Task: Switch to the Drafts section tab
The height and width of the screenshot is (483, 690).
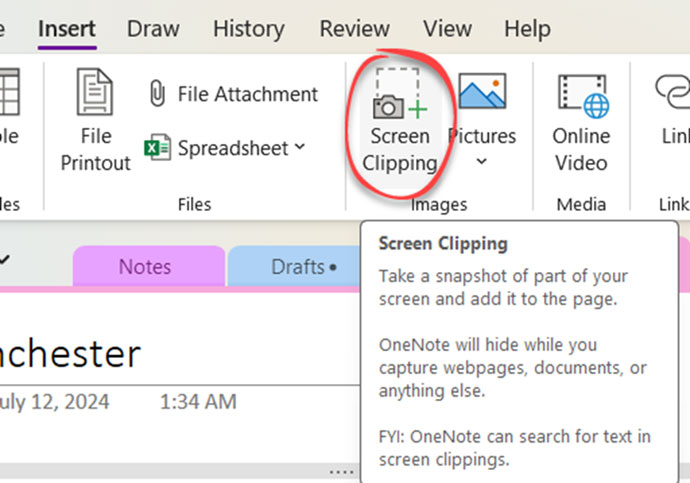Action: click(300, 267)
